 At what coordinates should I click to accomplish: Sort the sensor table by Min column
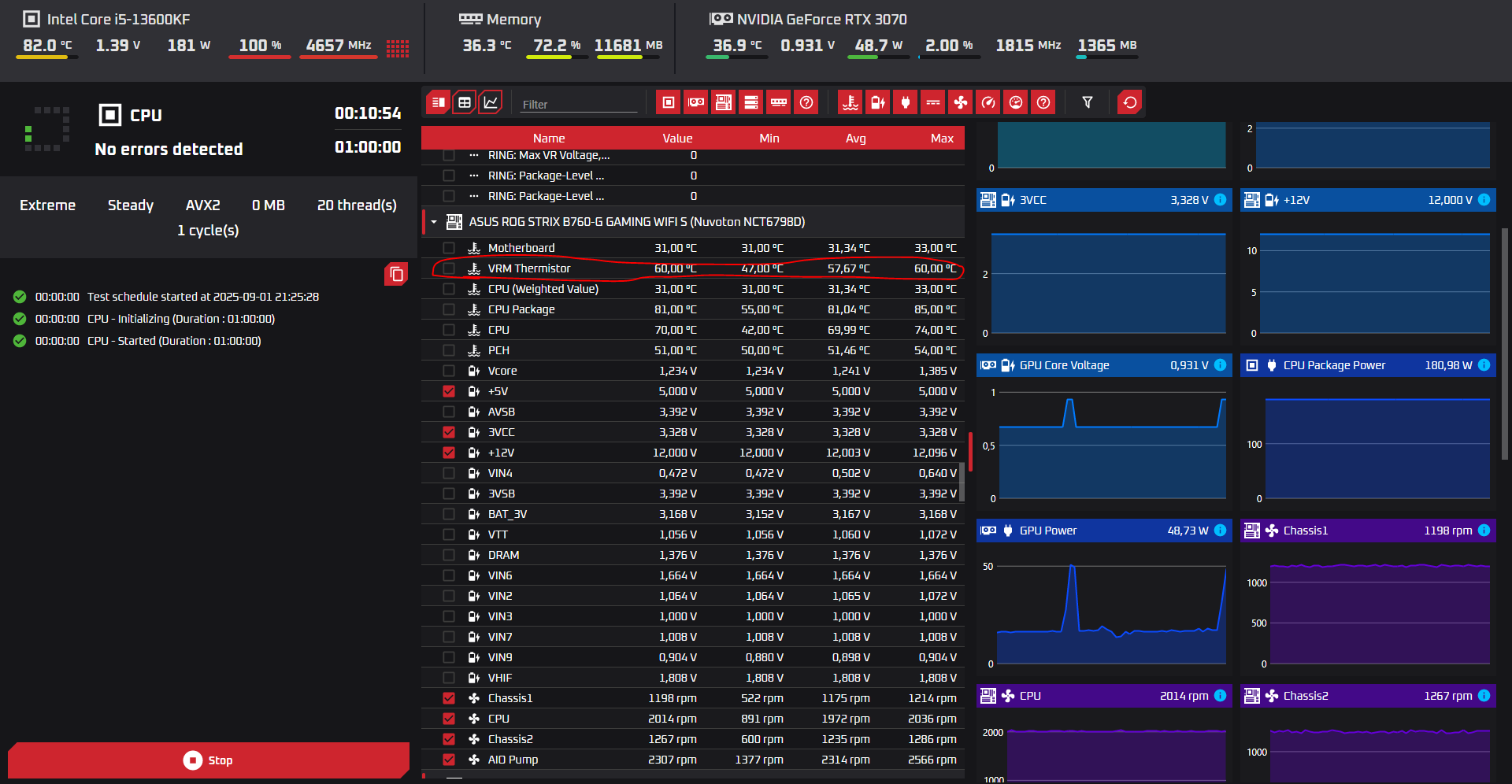pos(769,139)
